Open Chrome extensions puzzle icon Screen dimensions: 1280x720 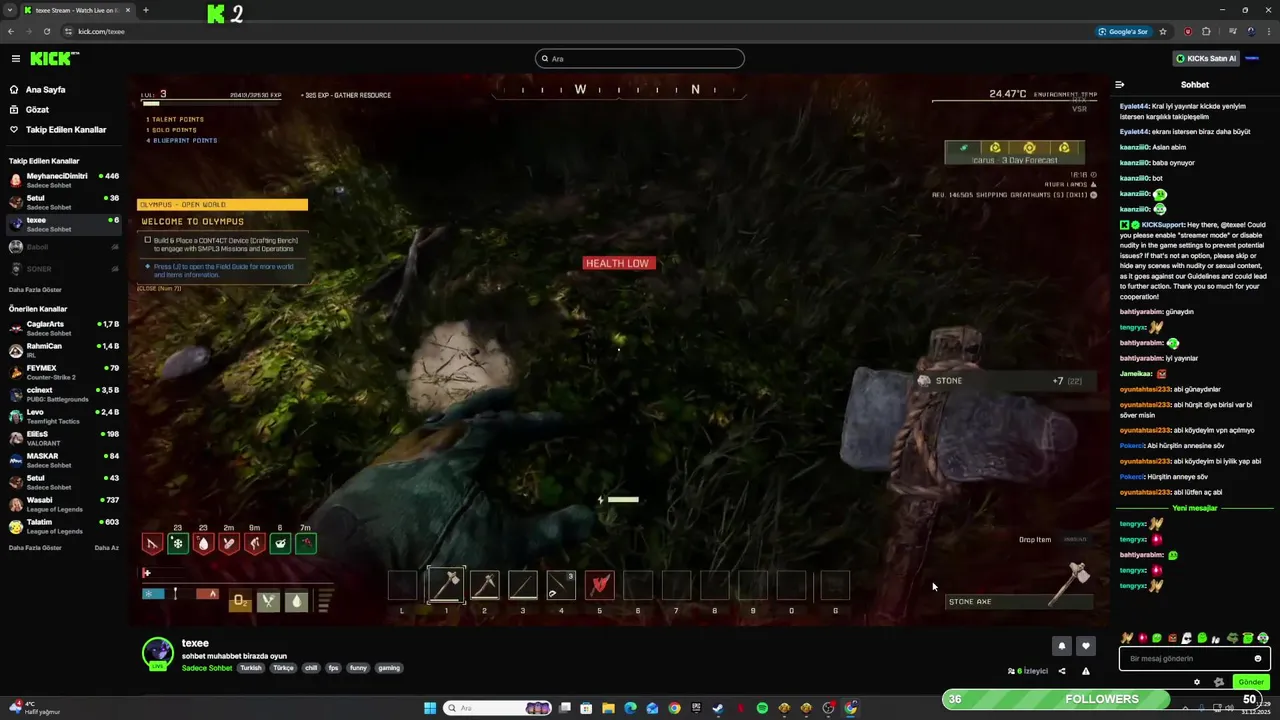[x=1206, y=31]
